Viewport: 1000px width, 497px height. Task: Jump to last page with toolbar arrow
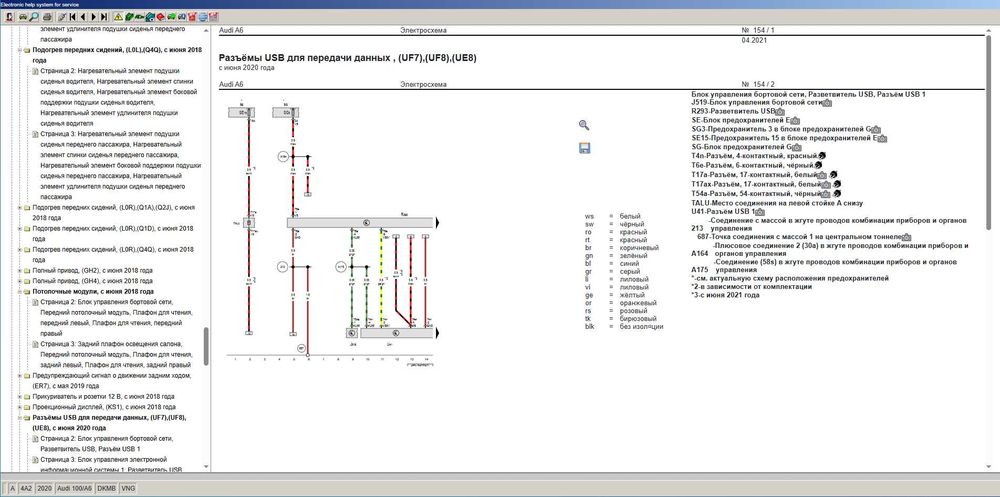pyautogui.click(x=104, y=17)
